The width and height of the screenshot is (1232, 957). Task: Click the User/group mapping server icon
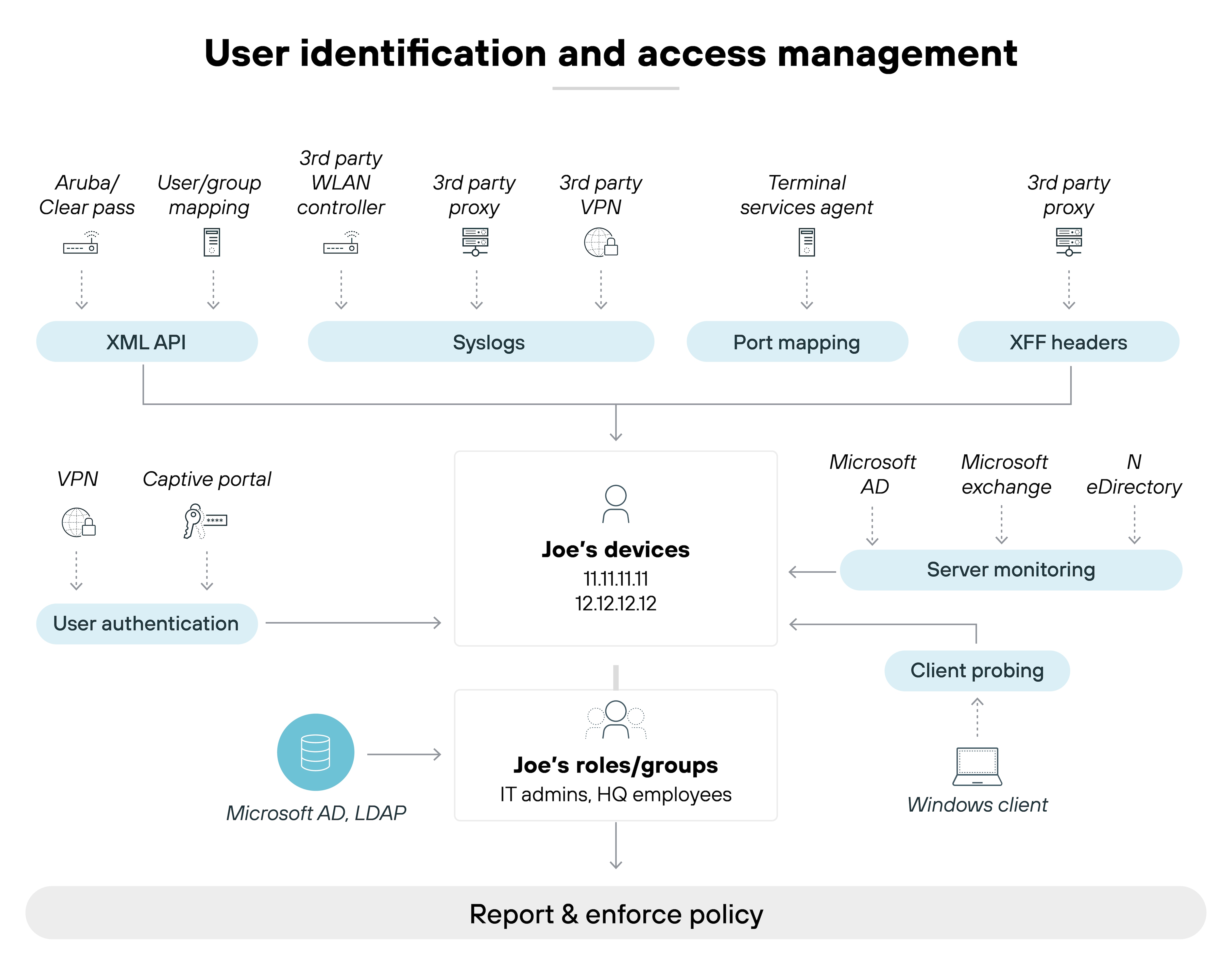(x=212, y=242)
